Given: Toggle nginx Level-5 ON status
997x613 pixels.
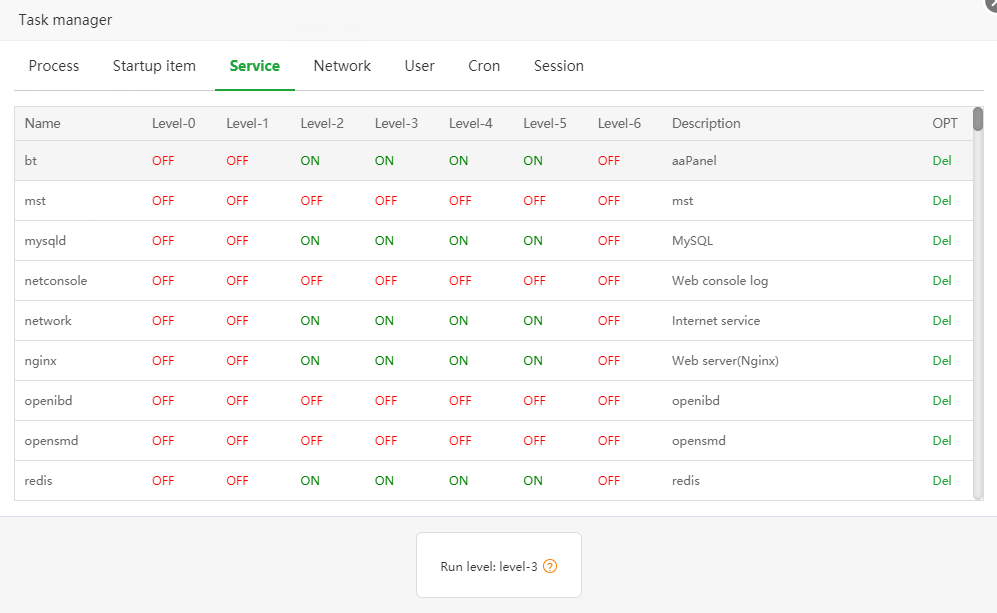Looking at the screenshot, I should [533, 361].
